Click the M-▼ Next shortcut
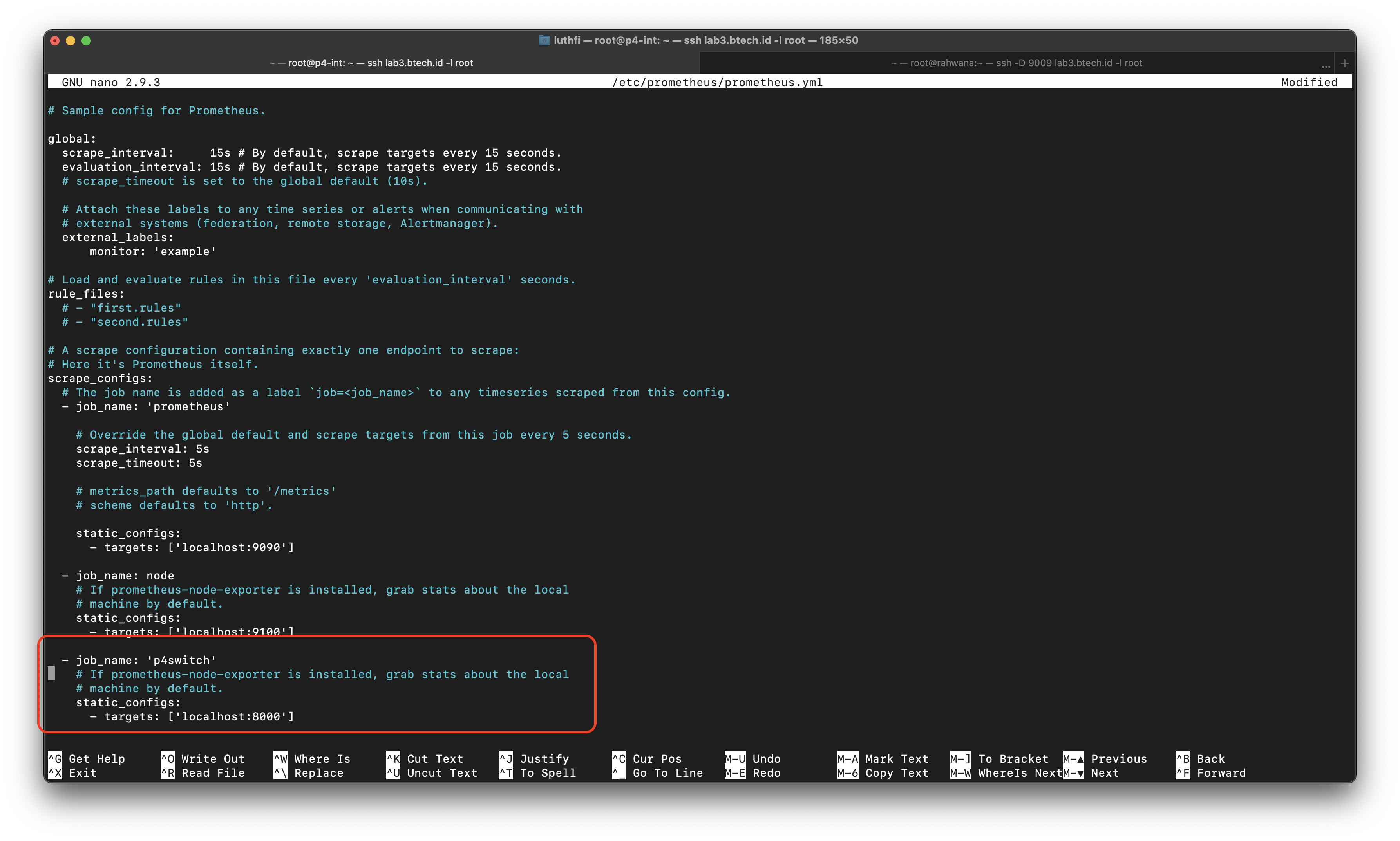1400x841 pixels. coord(1091,773)
